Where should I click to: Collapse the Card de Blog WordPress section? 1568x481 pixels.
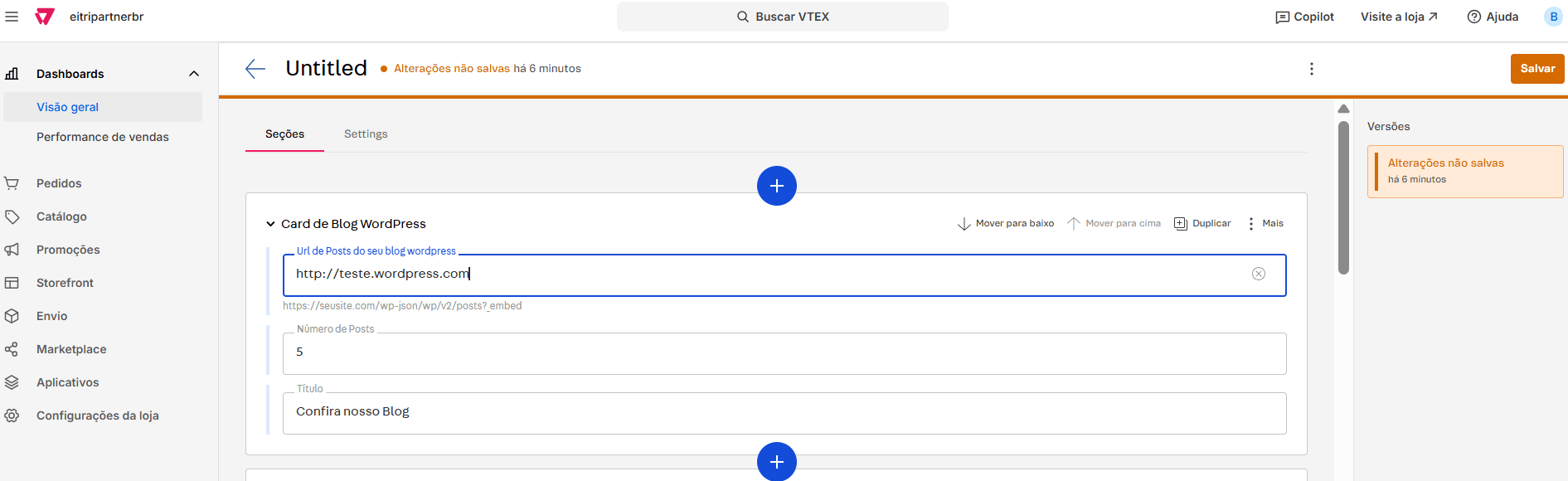click(270, 224)
